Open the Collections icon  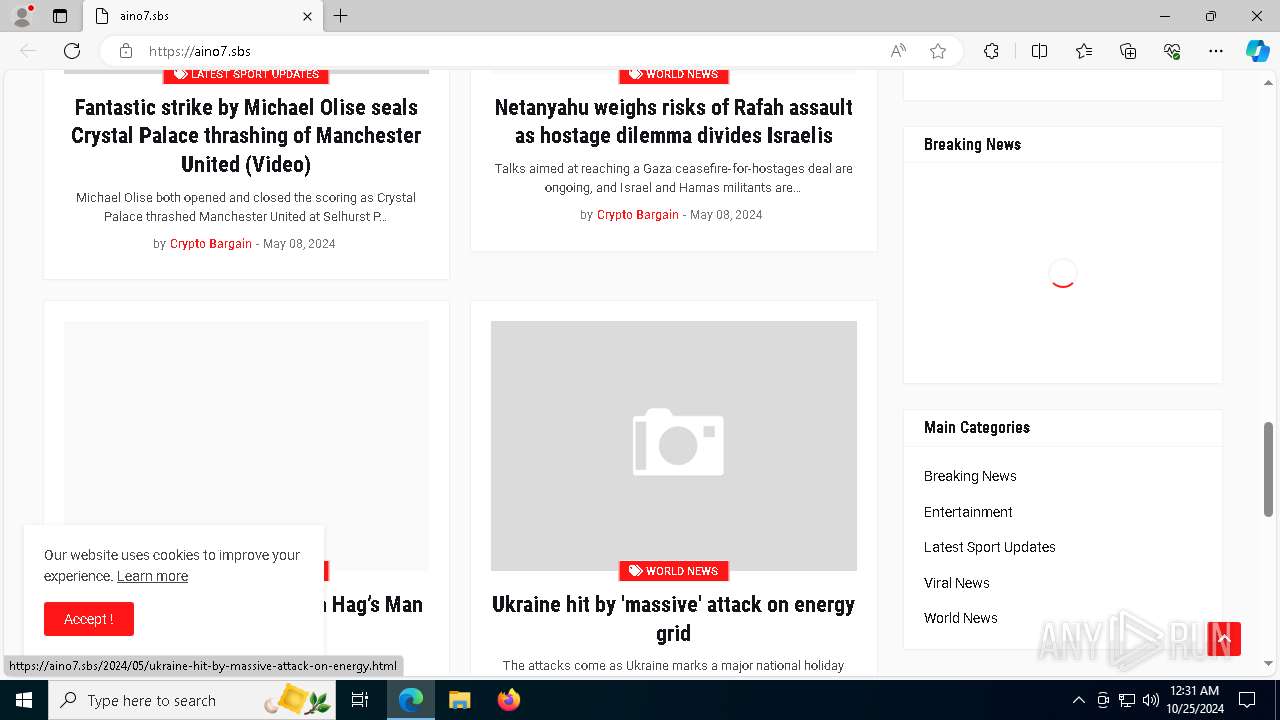1128,51
